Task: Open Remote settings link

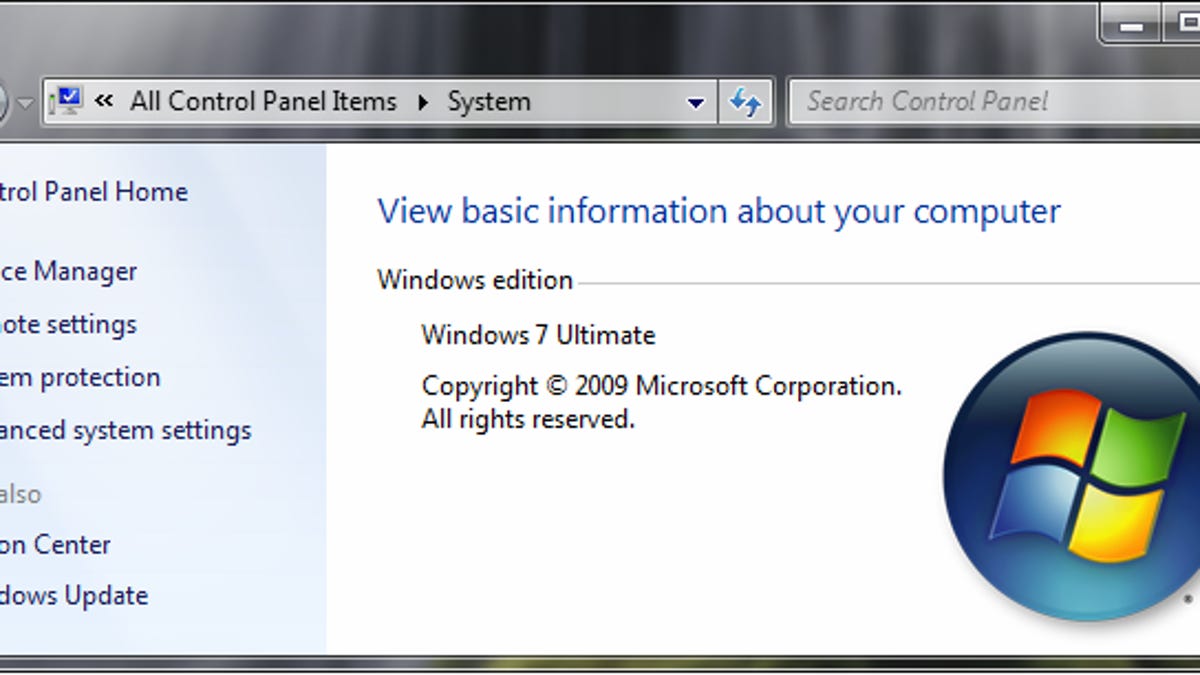Action: (68, 324)
